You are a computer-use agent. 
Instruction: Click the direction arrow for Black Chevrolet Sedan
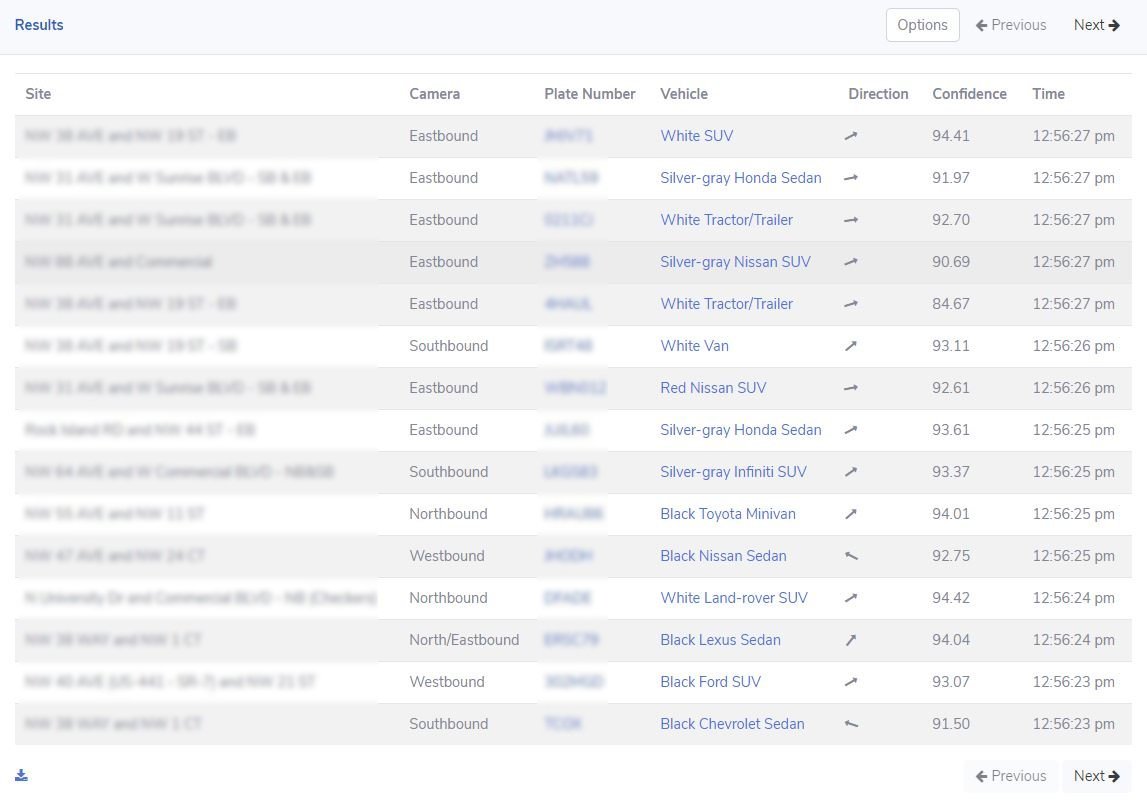point(851,724)
